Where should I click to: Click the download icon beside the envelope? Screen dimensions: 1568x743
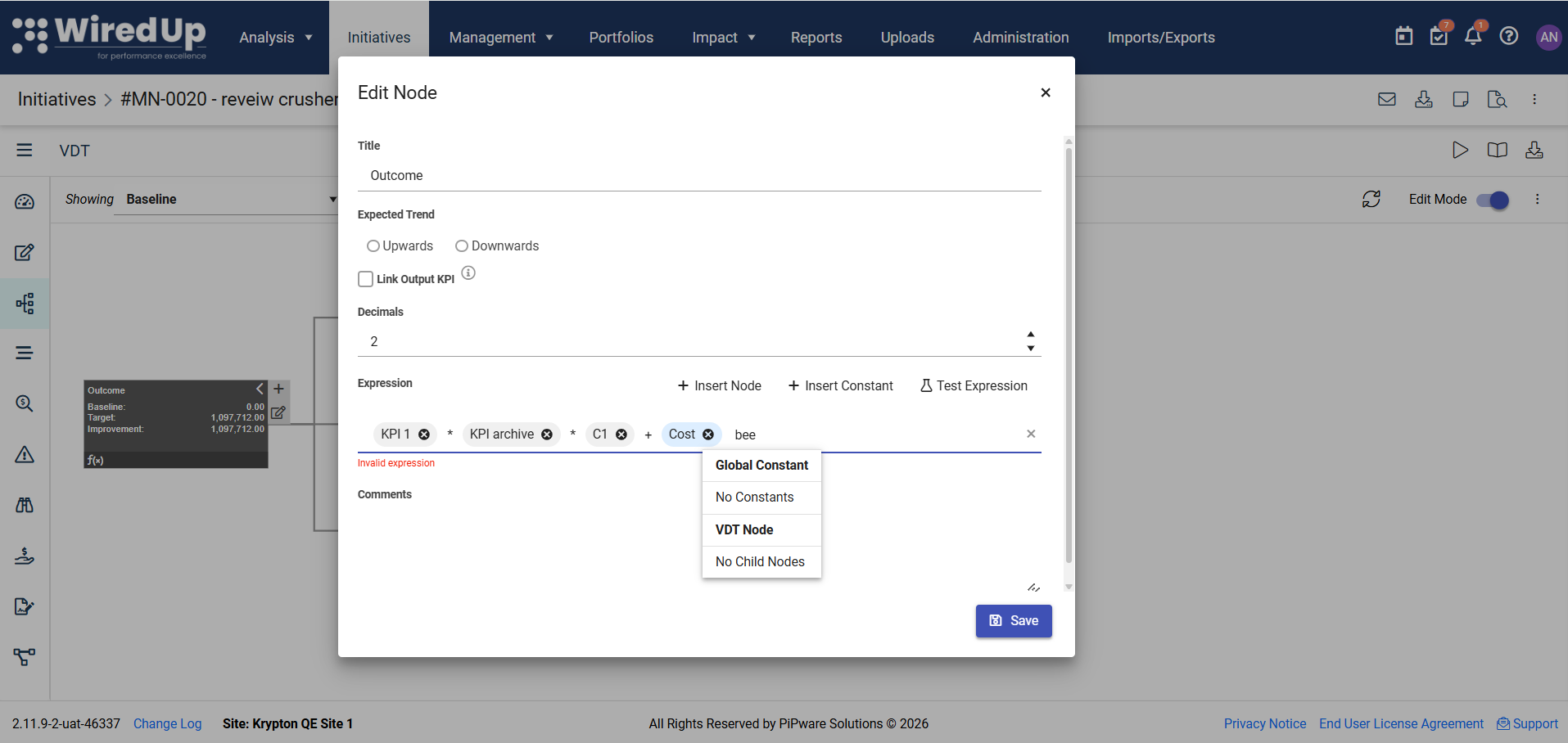click(x=1424, y=99)
